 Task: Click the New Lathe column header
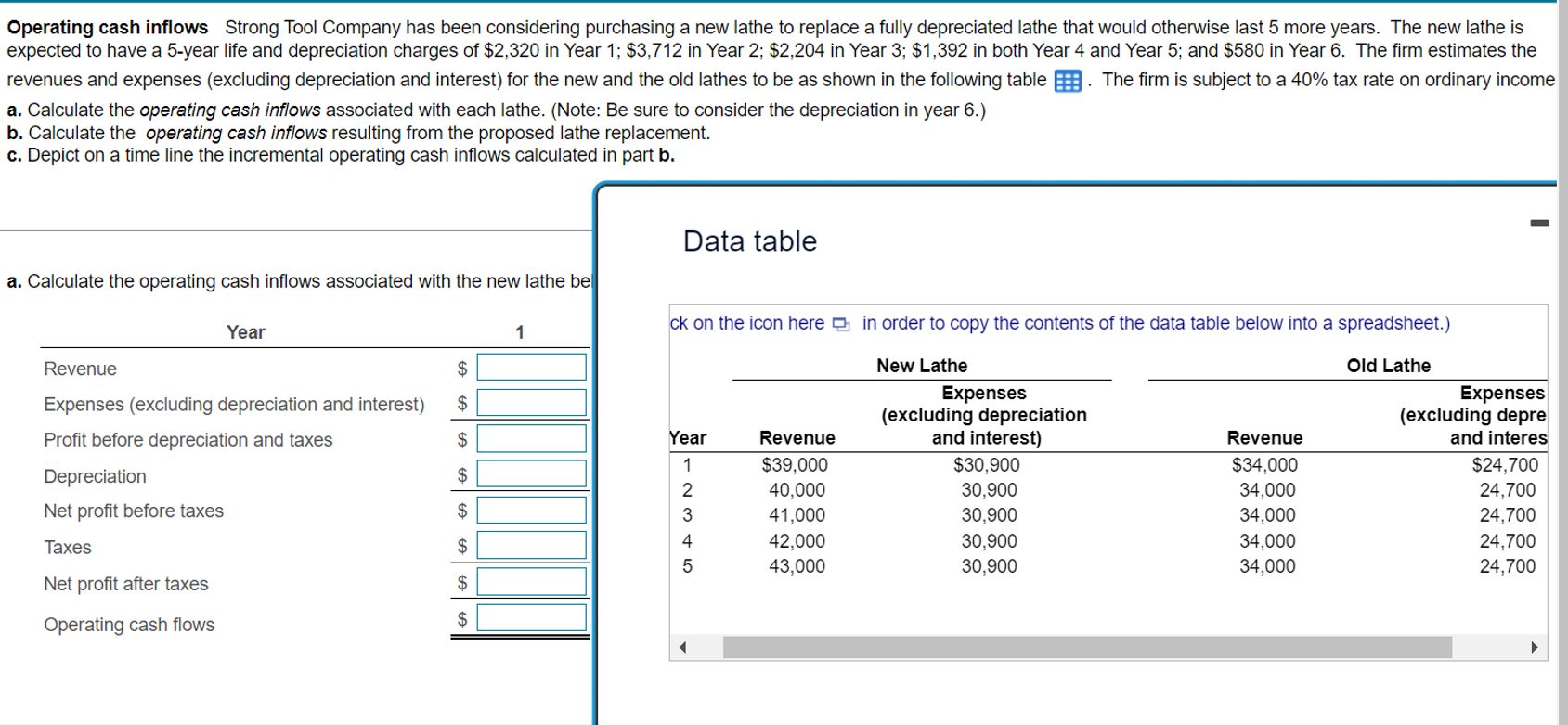[x=922, y=366]
